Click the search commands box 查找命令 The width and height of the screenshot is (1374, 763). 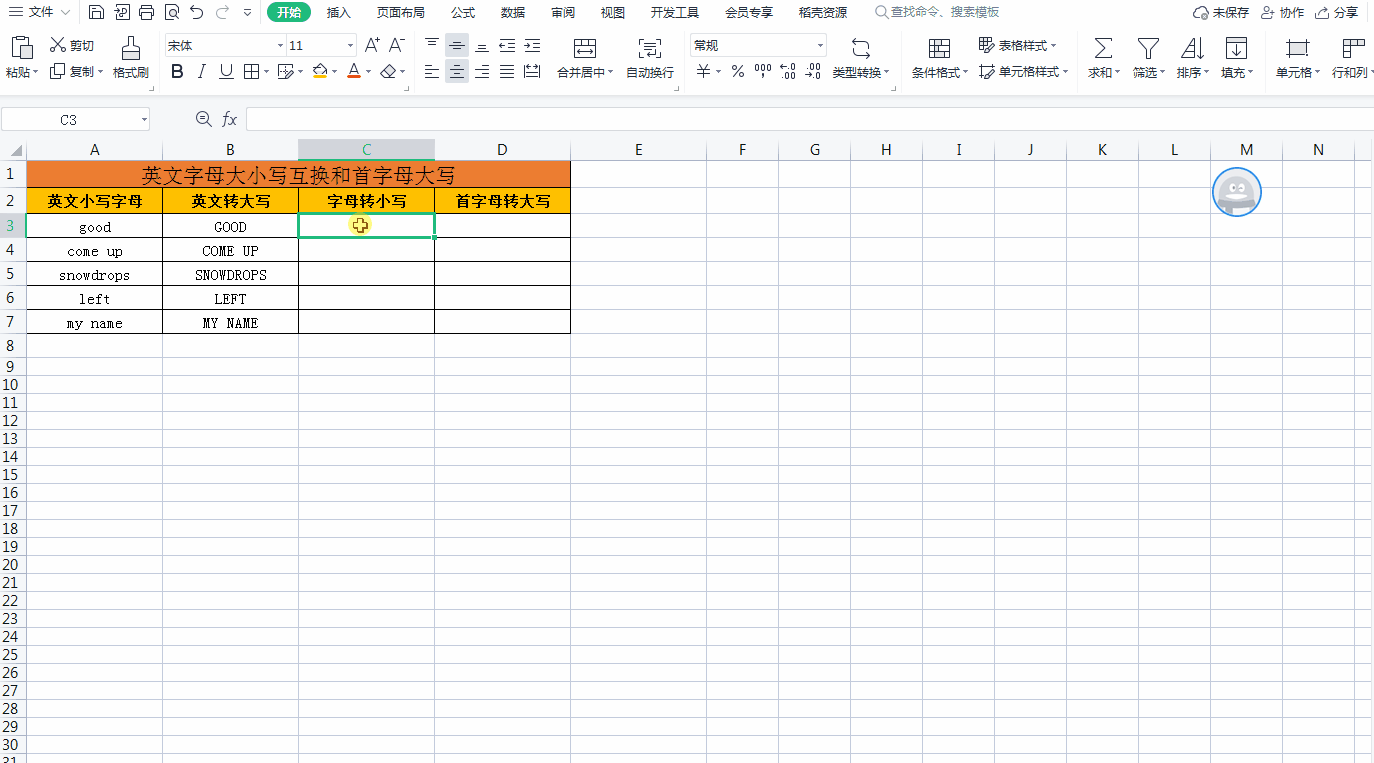click(937, 13)
